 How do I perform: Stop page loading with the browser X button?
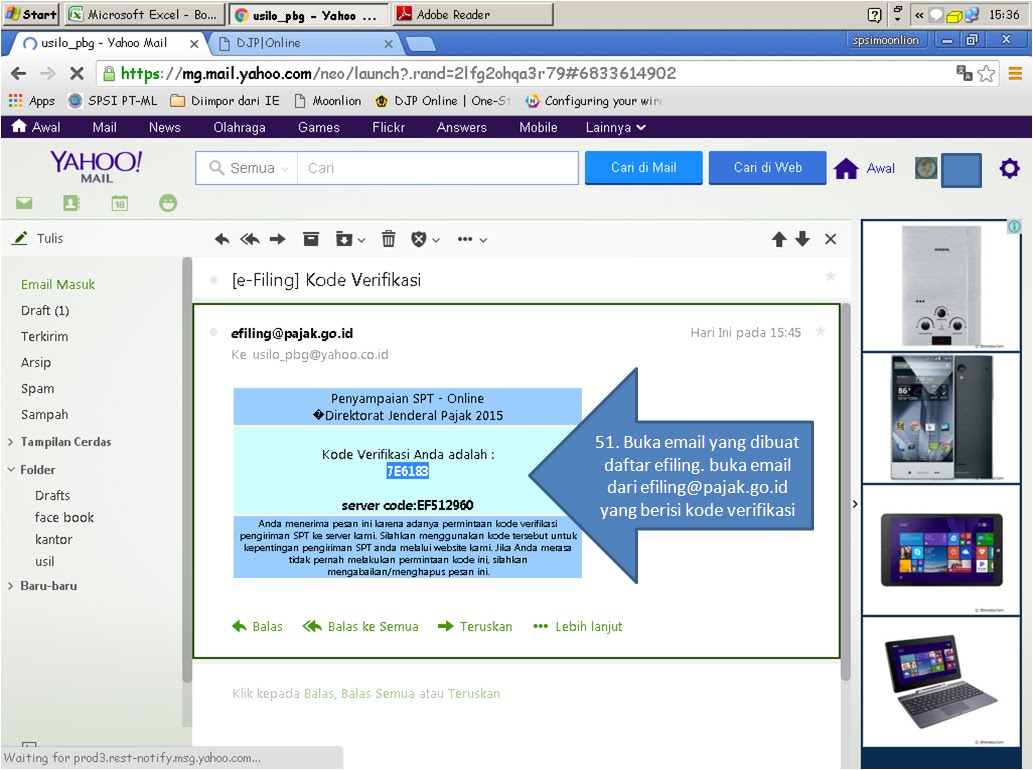point(76,73)
